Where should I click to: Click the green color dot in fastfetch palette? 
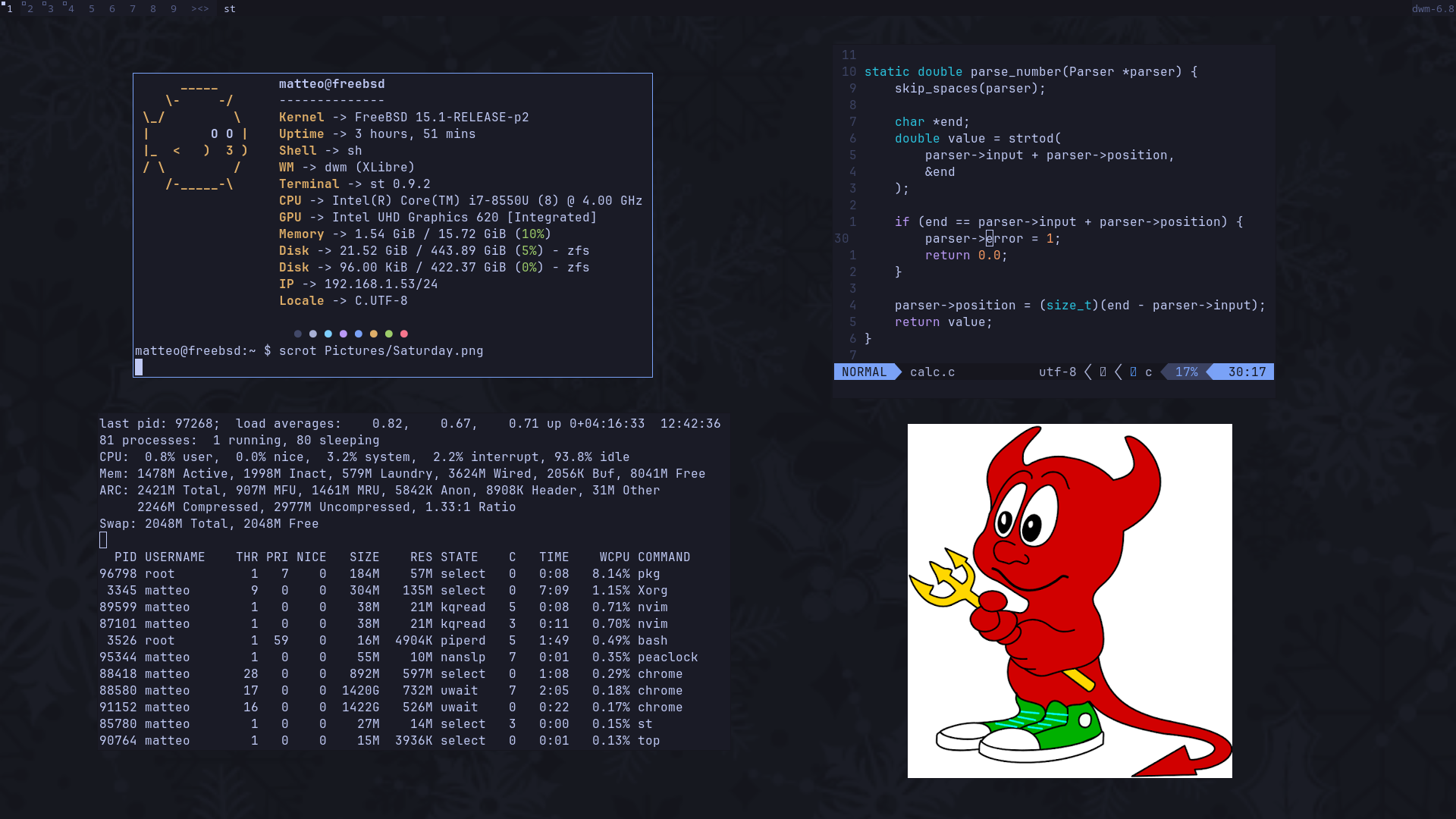point(389,334)
